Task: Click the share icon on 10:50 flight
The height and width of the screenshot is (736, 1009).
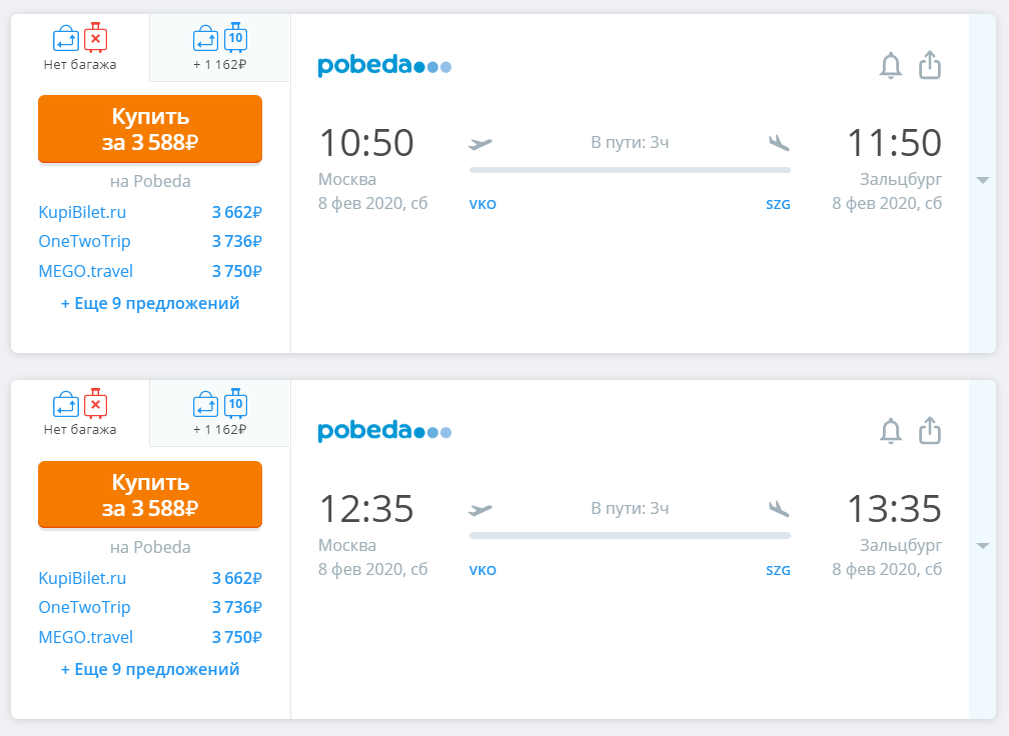Action: tap(930, 65)
